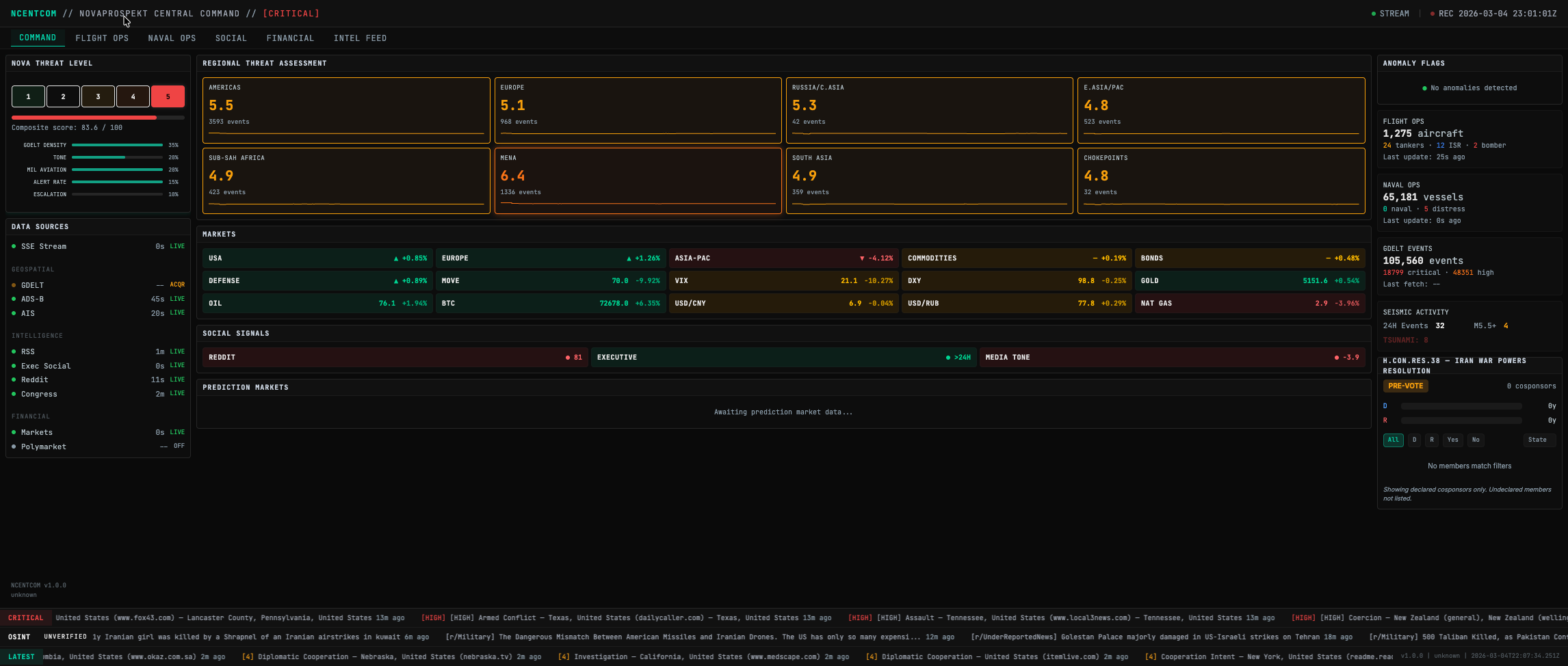The width and height of the screenshot is (1568, 666).
Task: Open the Americas threat card
Action: click(x=346, y=110)
